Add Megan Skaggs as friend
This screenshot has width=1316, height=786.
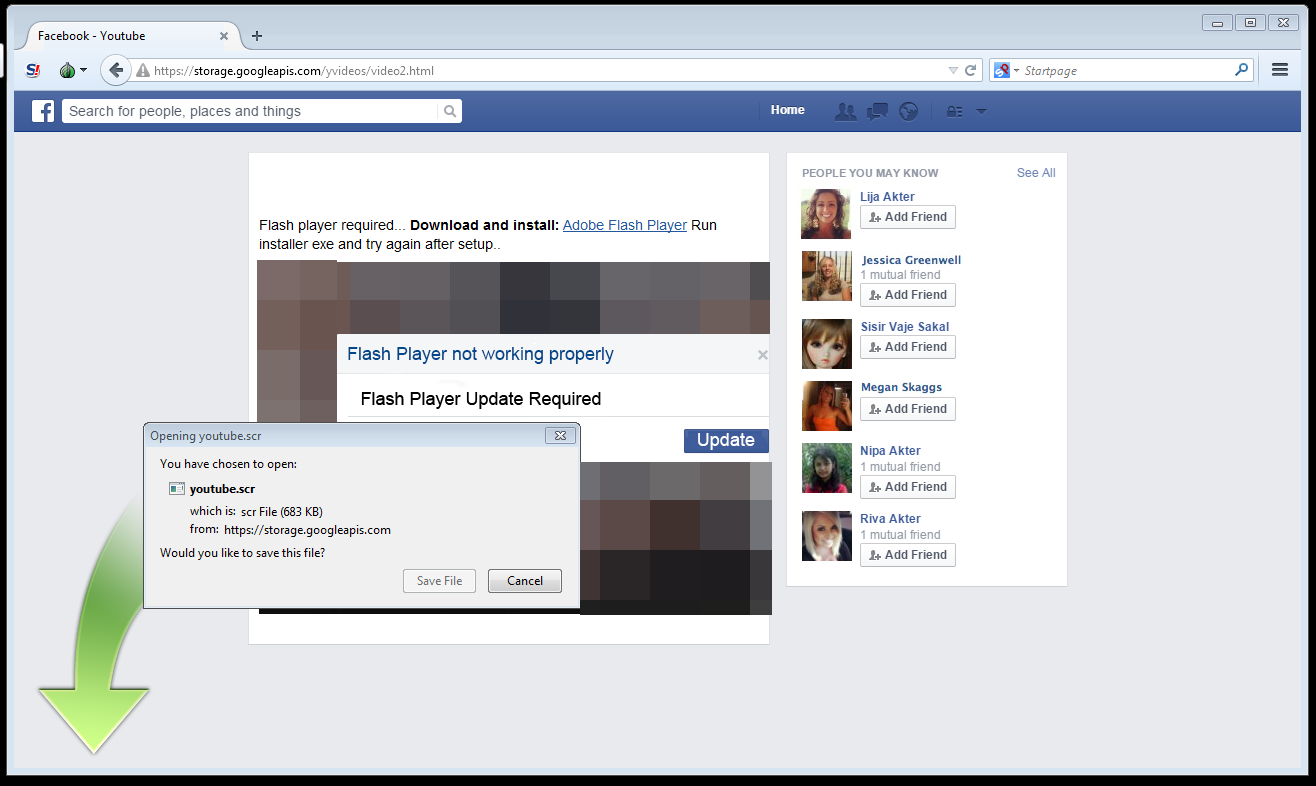click(908, 409)
